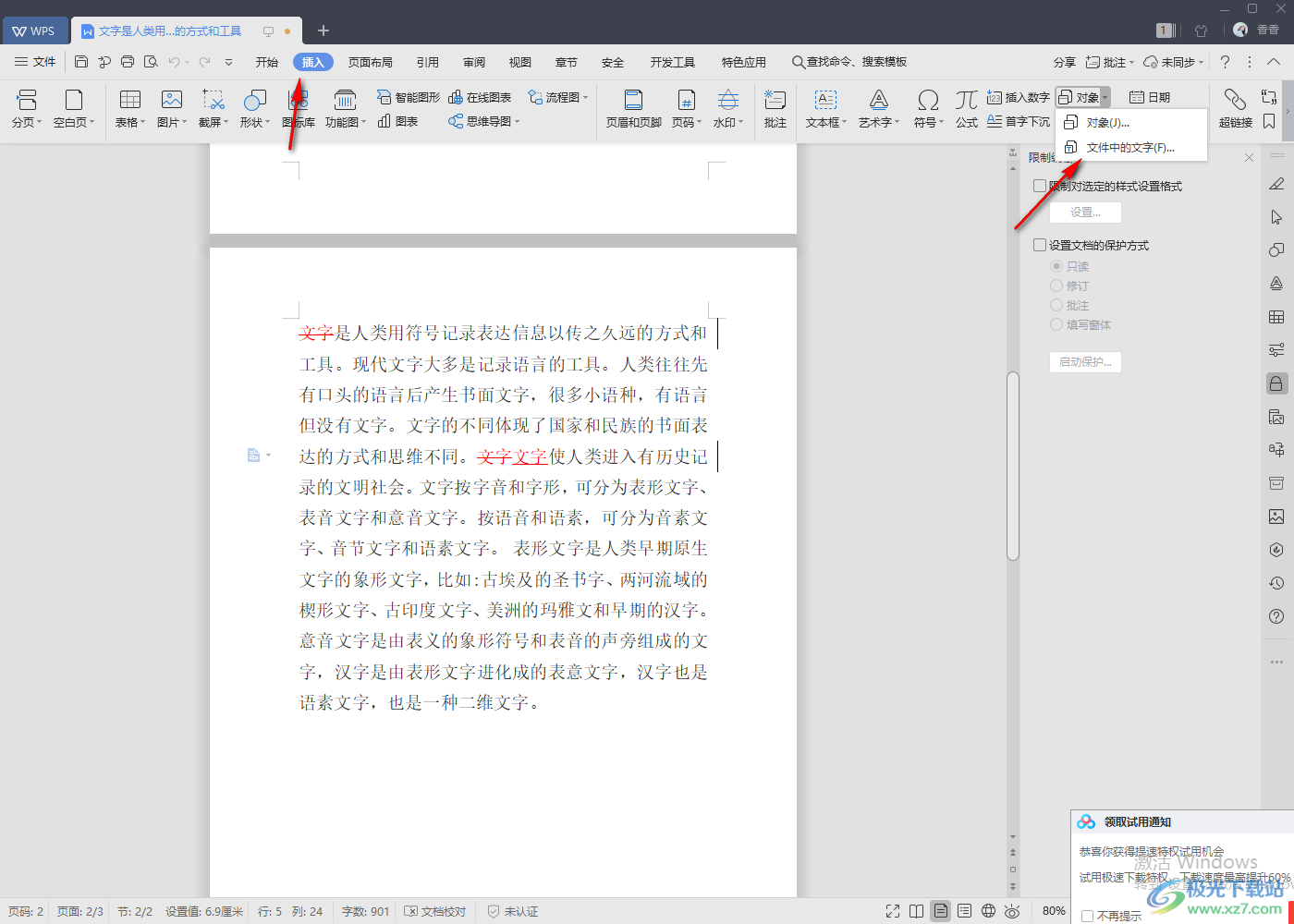Image resolution: width=1294 pixels, height=924 pixels.
Task: Open the 开始 Home tab
Action: (x=267, y=62)
